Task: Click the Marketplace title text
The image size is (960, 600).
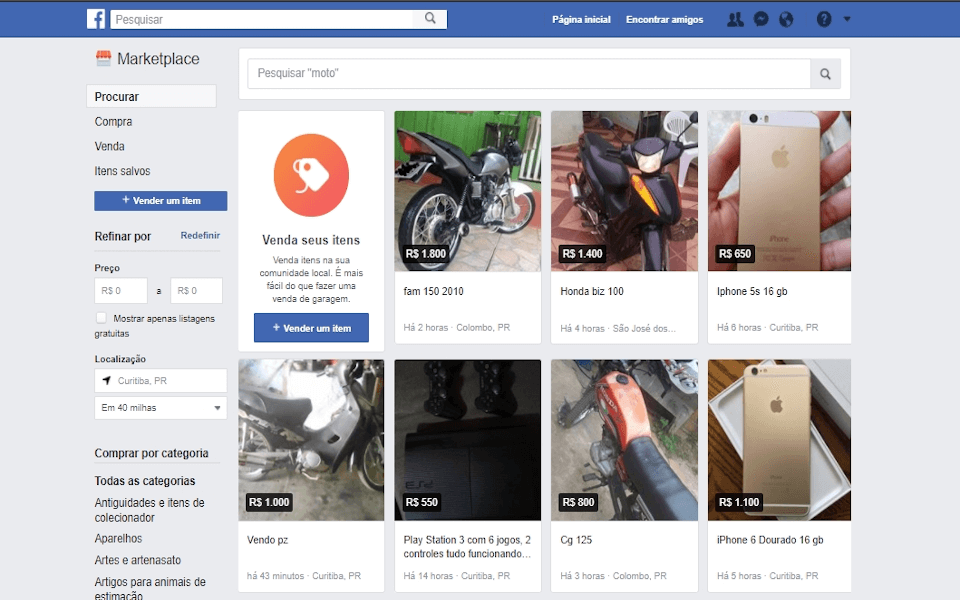Action: (x=158, y=59)
